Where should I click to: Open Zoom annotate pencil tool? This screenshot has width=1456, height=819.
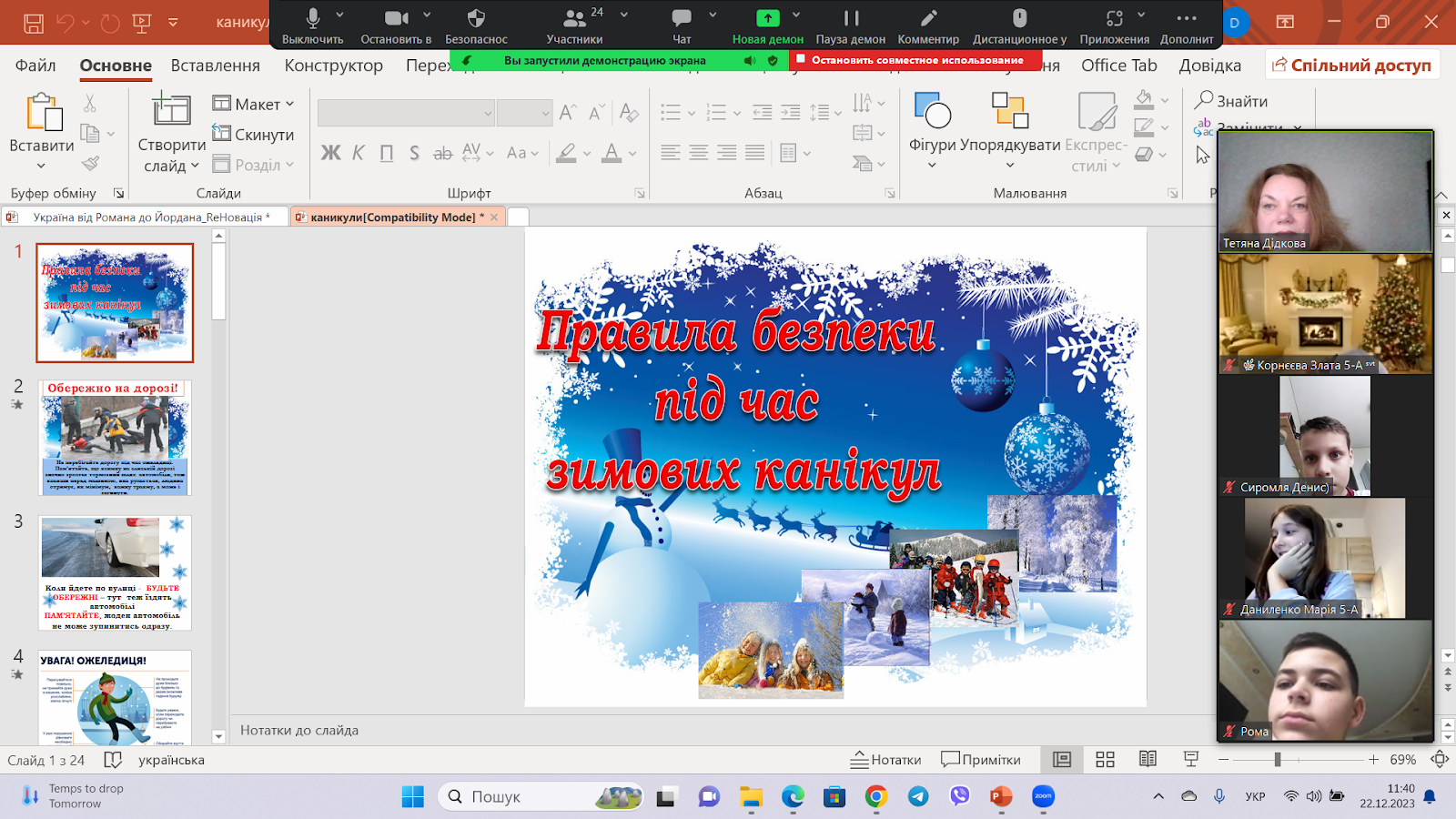coord(928,25)
